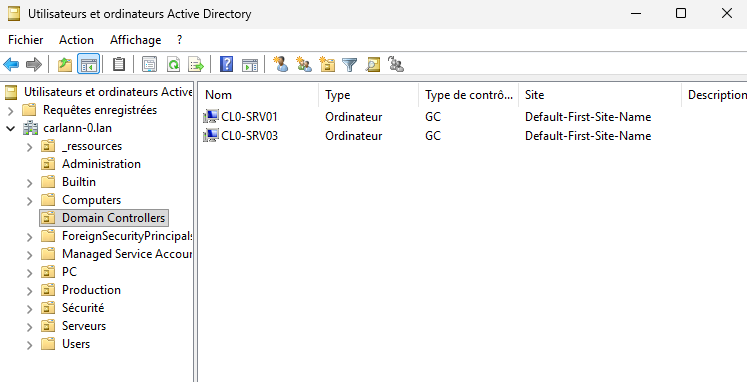Click the Administration OU folder icon

[x=48, y=164]
